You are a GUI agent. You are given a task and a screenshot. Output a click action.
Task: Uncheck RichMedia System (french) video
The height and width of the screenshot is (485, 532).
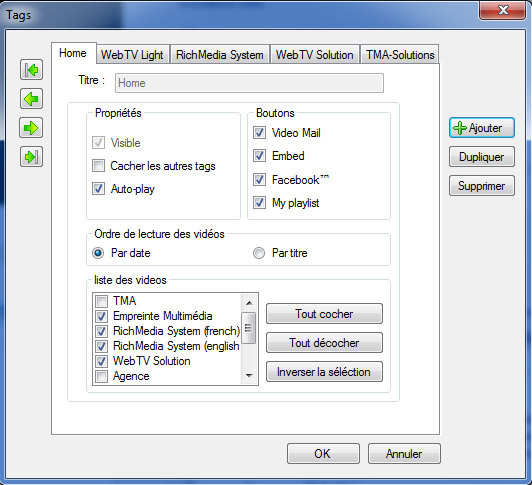pyautogui.click(x=101, y=331)
